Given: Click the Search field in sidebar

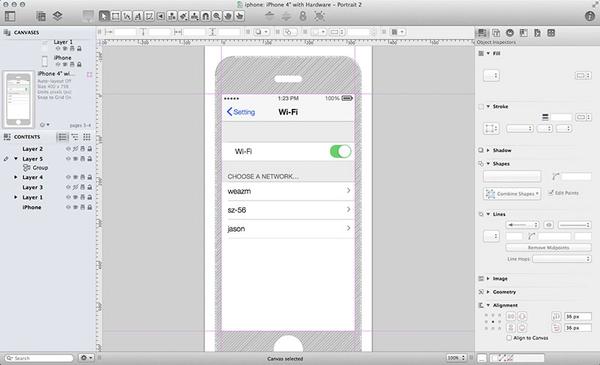Looking at the screenshot, I should pyautogui.click(x=39, y=358).
